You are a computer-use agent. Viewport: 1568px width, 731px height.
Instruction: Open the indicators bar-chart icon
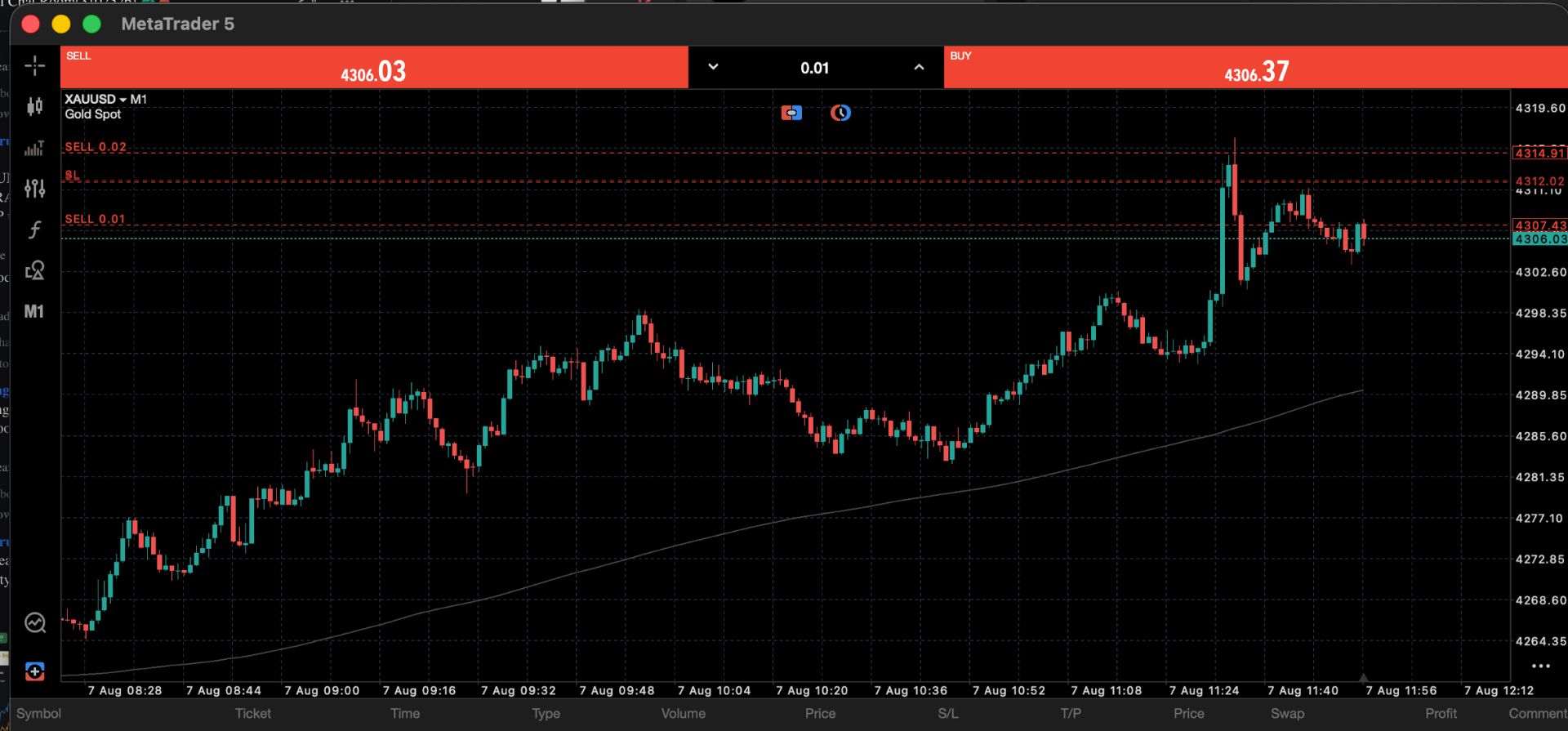click(34, 148)
